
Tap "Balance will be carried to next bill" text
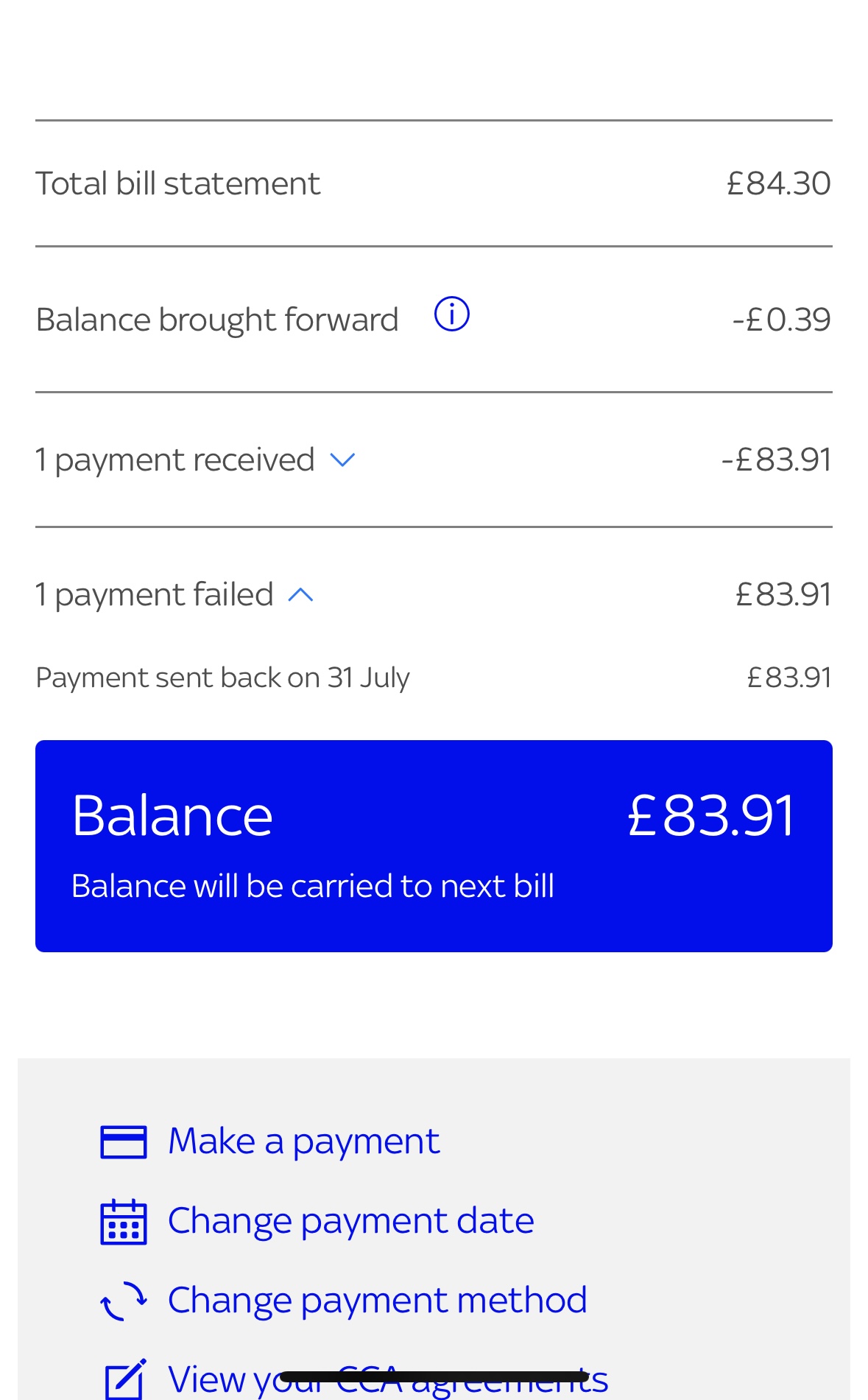312,886
